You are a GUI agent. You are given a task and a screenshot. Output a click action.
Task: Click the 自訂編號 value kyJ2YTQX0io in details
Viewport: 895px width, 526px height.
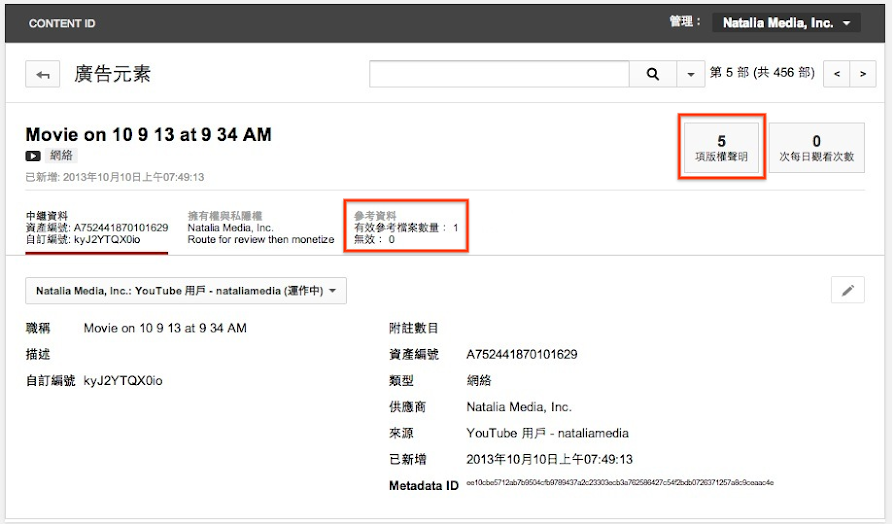(123, 382)
